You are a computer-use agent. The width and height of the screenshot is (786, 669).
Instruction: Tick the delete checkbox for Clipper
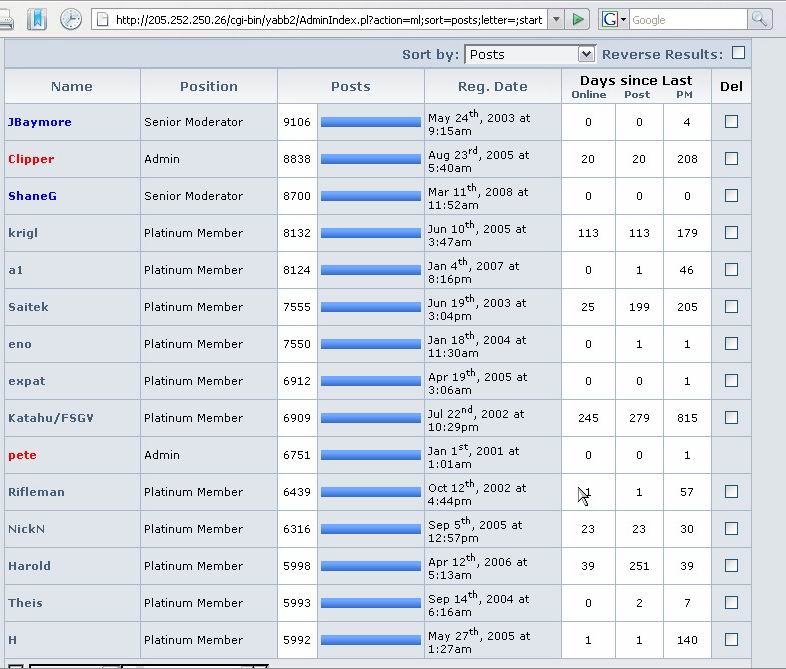click(x=731, y=158)
